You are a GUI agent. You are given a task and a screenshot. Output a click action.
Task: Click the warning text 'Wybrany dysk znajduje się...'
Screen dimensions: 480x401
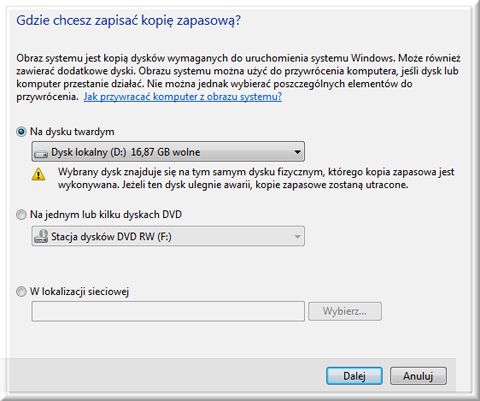[256, 178]
